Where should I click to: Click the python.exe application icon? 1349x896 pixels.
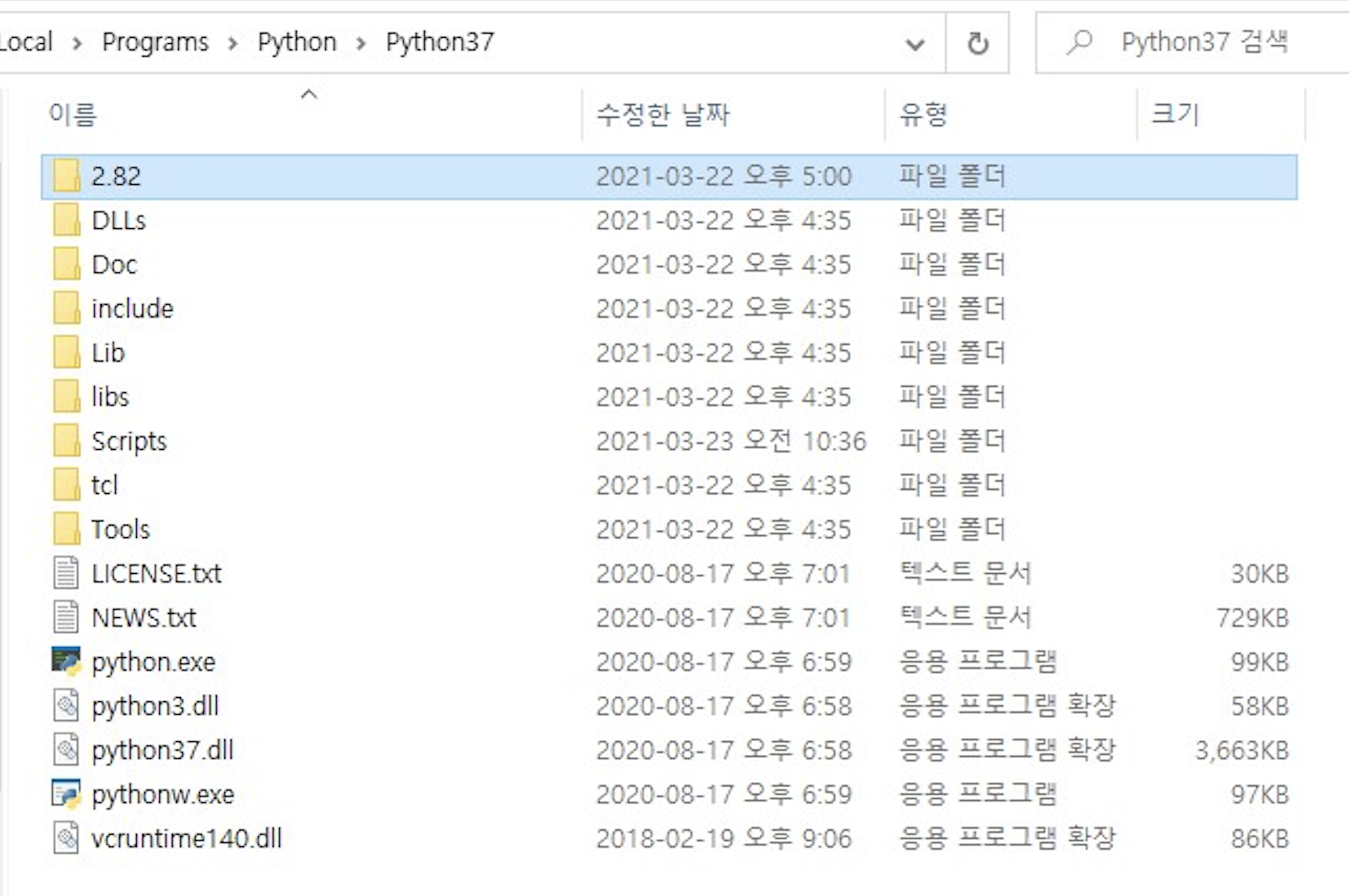tap(66, 662)
